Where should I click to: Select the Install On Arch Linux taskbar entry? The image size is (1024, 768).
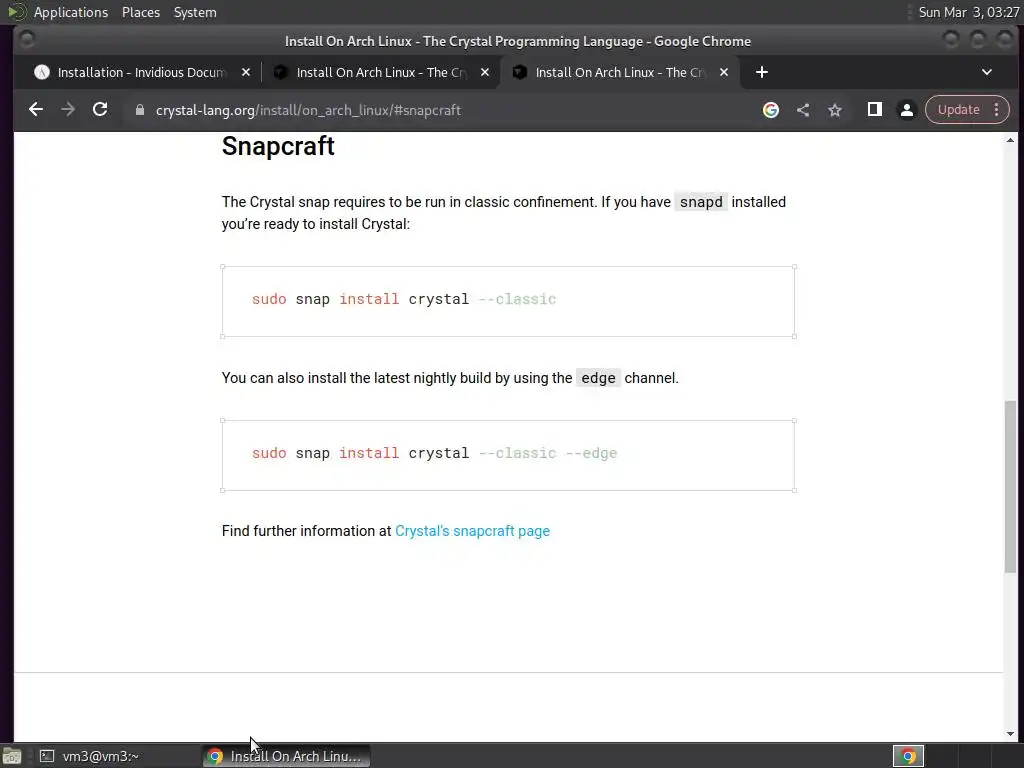coord(286,756)
